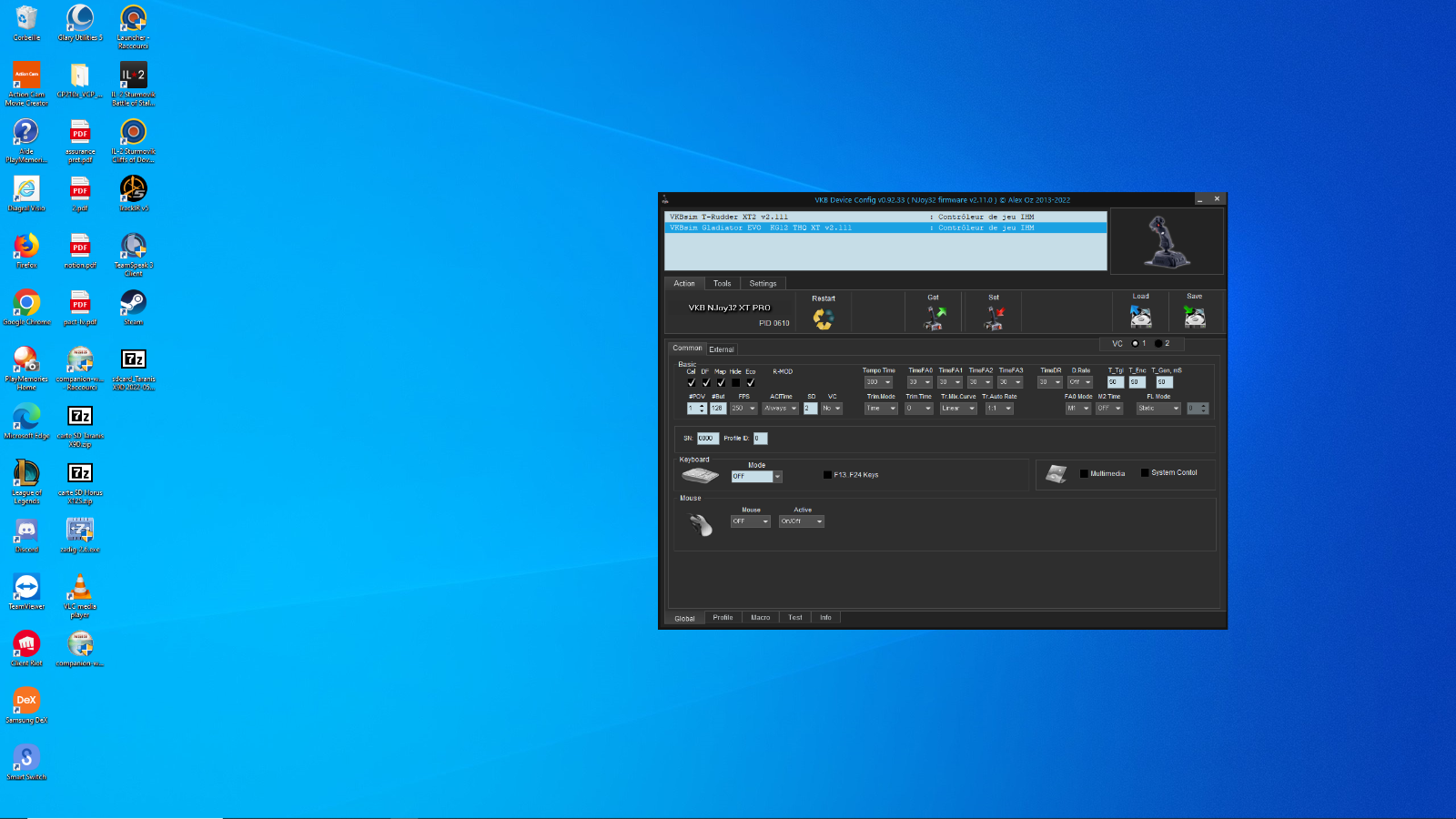Enable the System Control checkbox
This screenshot has height=819, width=1456.
click(x=1145, y=472)
